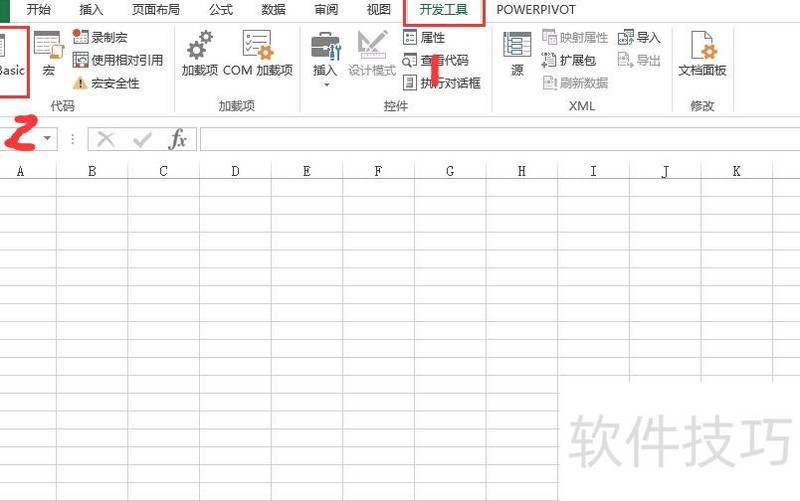
Task: Select column K header
Action: point(737,171)
